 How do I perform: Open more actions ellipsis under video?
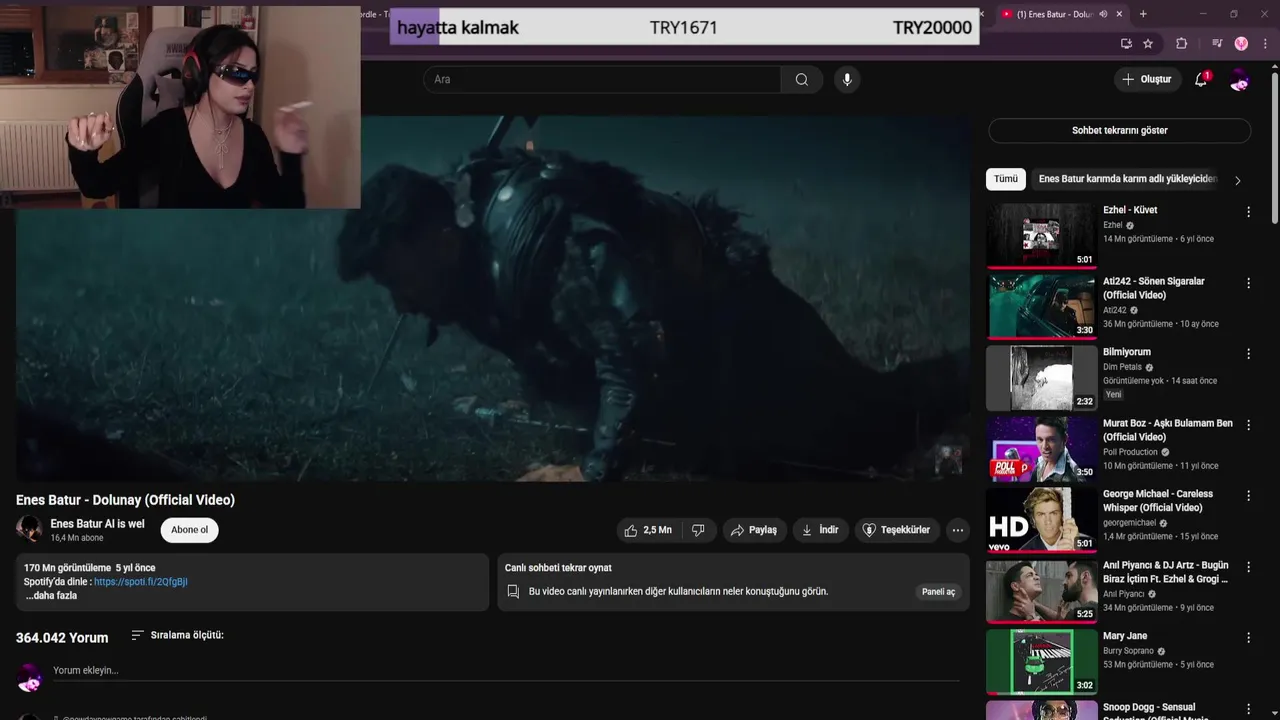click(x=957, y=530)
